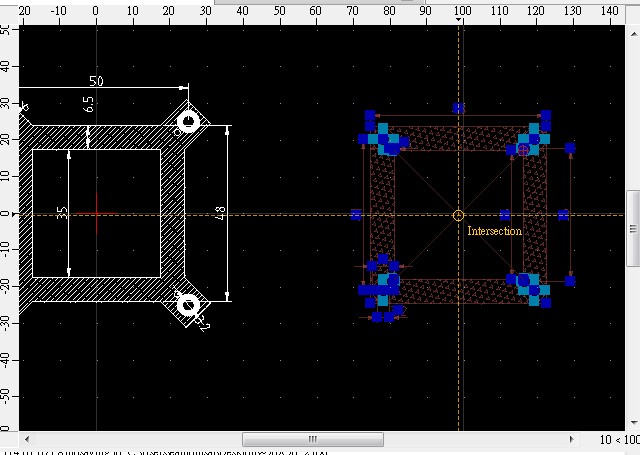Click the blue grip handle at top center
The image size is (640, 455).
pyautogui.click(x=458, y=108)
